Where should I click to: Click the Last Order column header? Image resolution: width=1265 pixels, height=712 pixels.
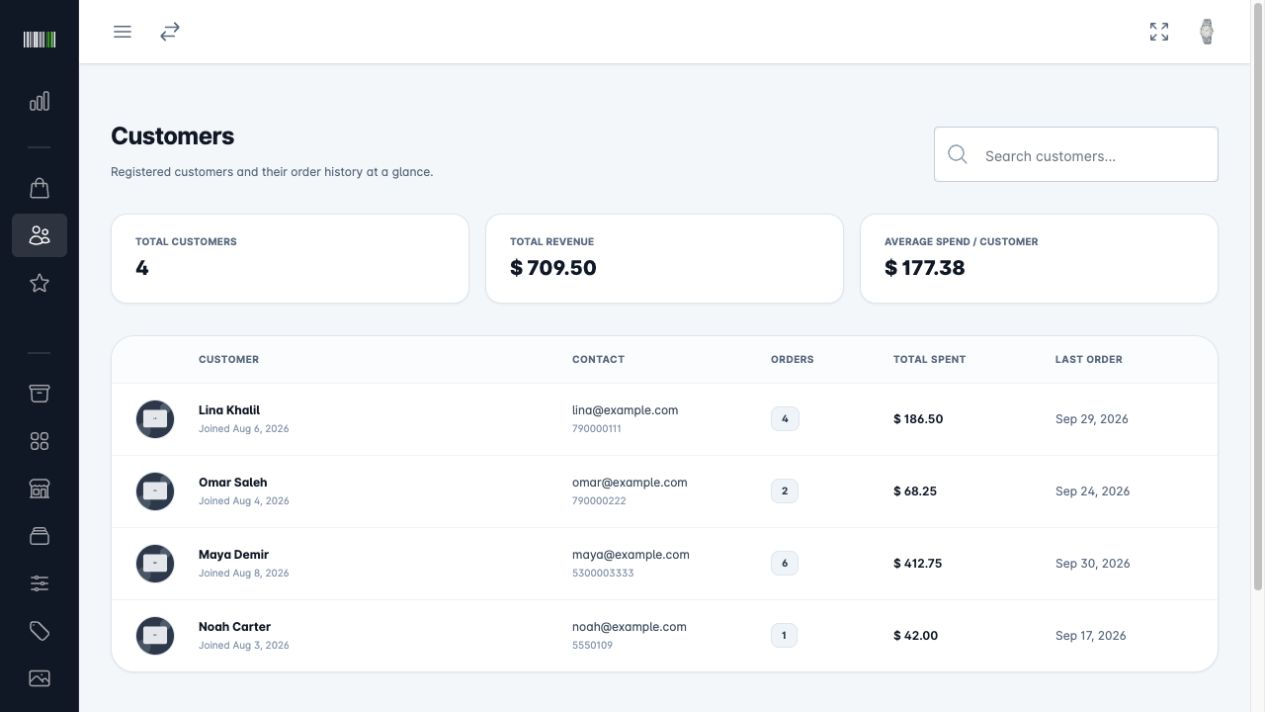click(1089, 359)
